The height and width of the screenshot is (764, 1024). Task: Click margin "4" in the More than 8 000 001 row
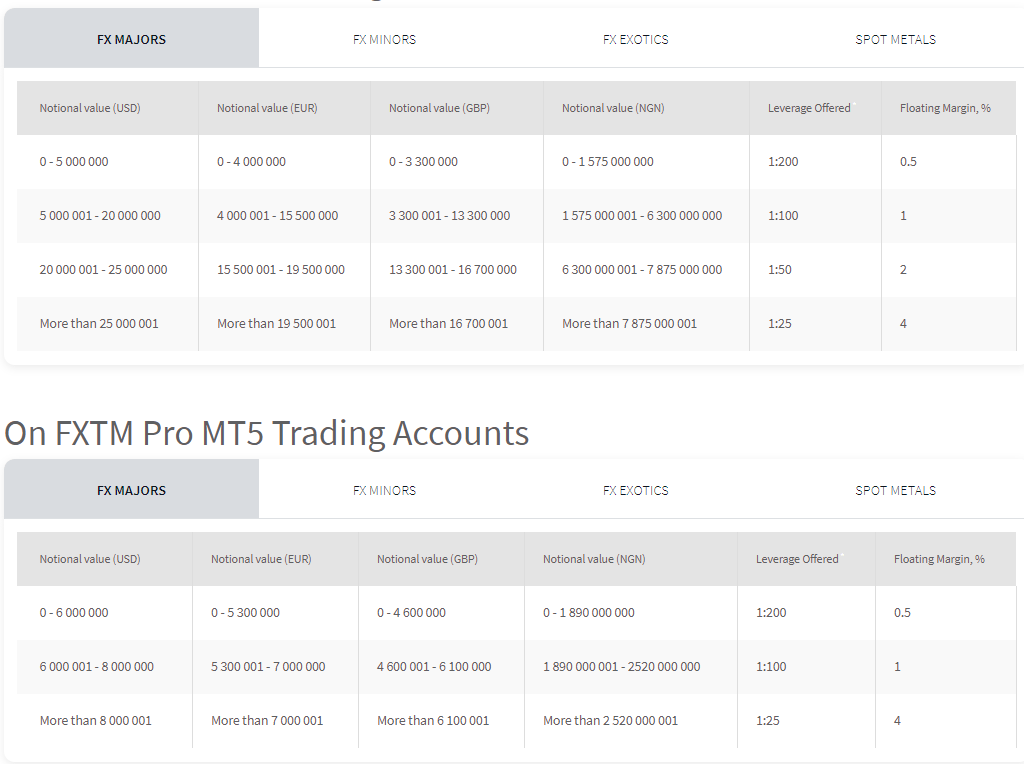pyautogui.click(x=897, y=721)
